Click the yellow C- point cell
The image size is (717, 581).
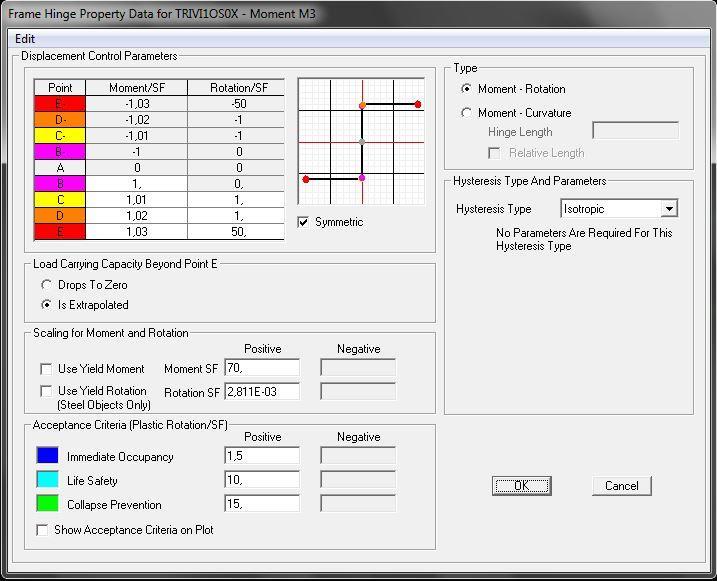pos(60,136)
